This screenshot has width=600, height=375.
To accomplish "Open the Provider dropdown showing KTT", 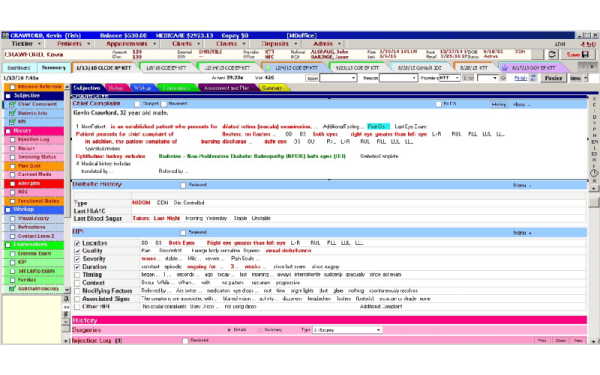I will (x=449, y=78).
